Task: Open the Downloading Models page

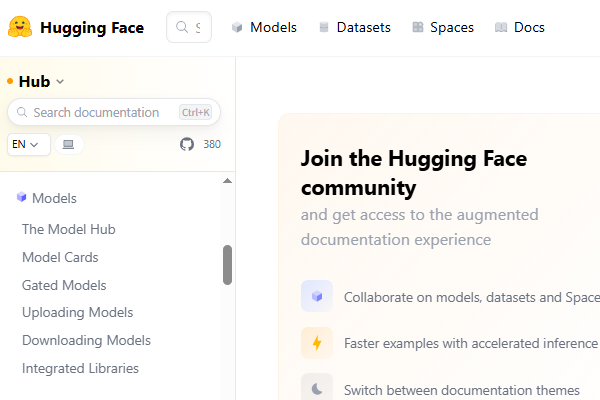Action: click(86, 340)
